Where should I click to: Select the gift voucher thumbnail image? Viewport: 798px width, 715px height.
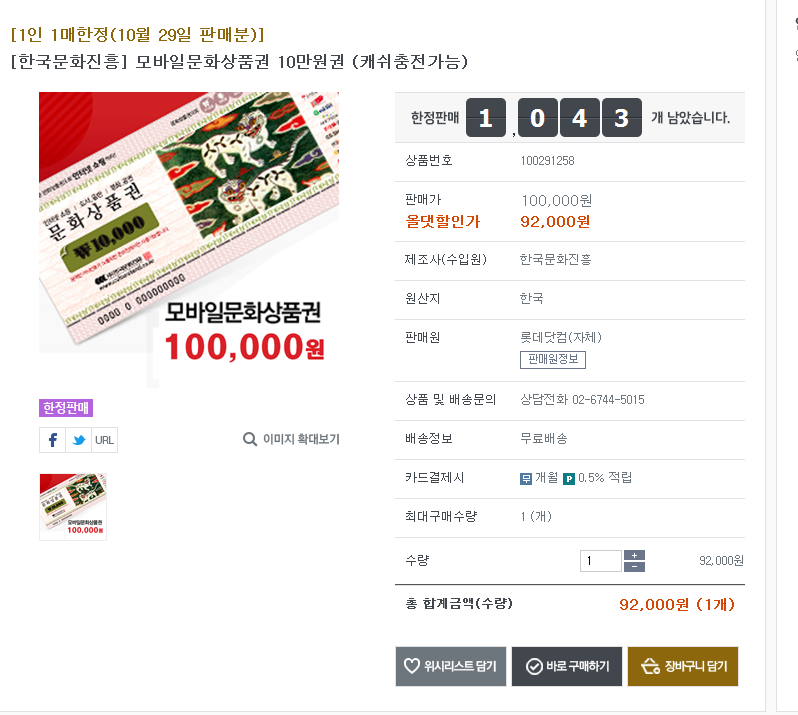pyautogui.click(x=73, y=506)
